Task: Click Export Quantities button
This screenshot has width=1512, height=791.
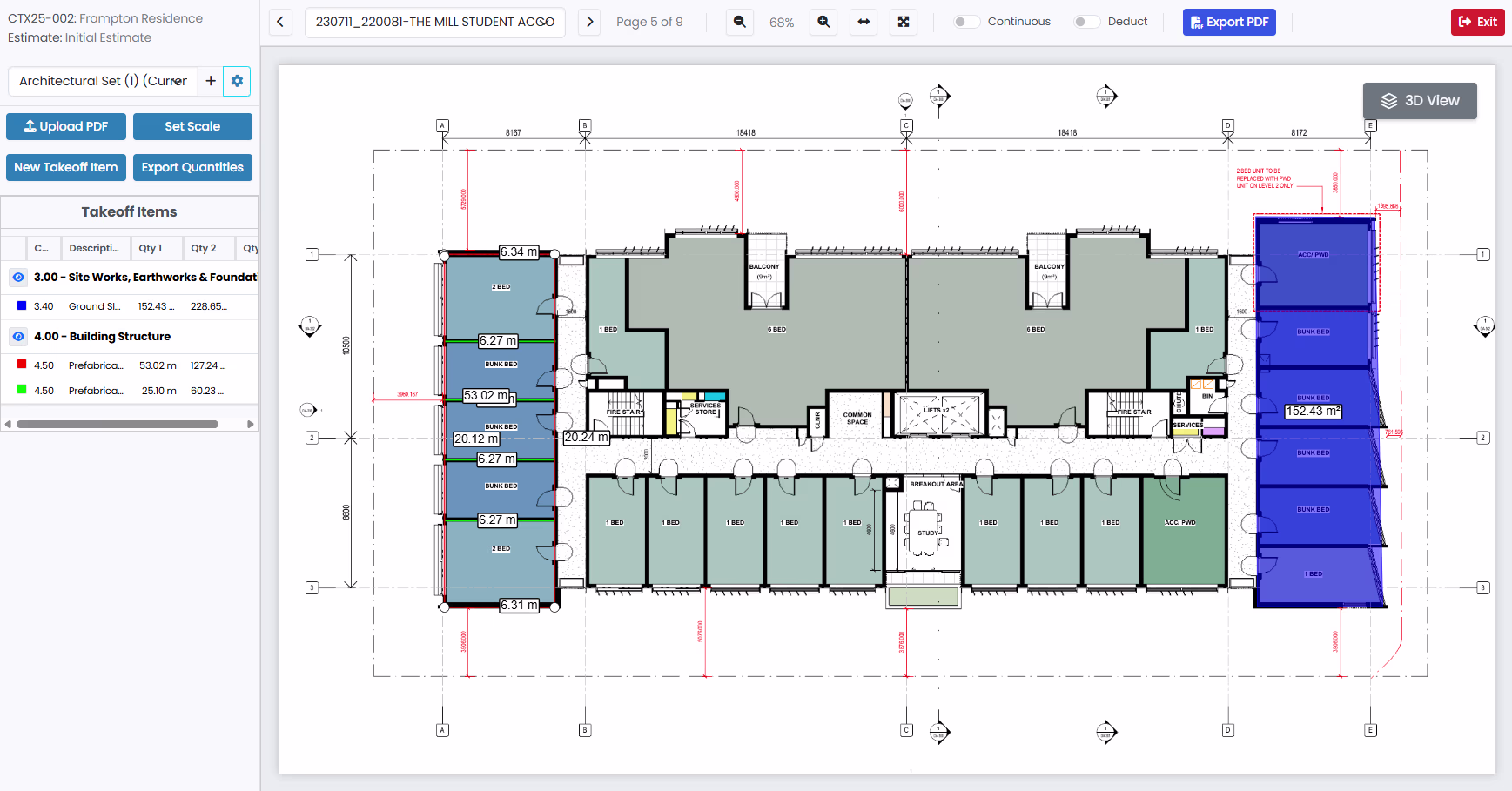Action: click(x=192, y=167)
